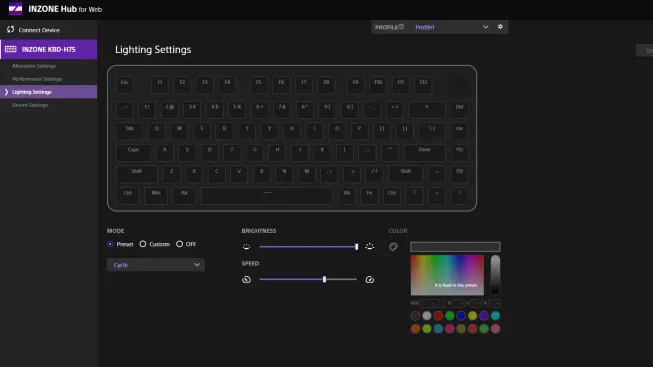Click the HEX color input field

click(x=432, y=303)
